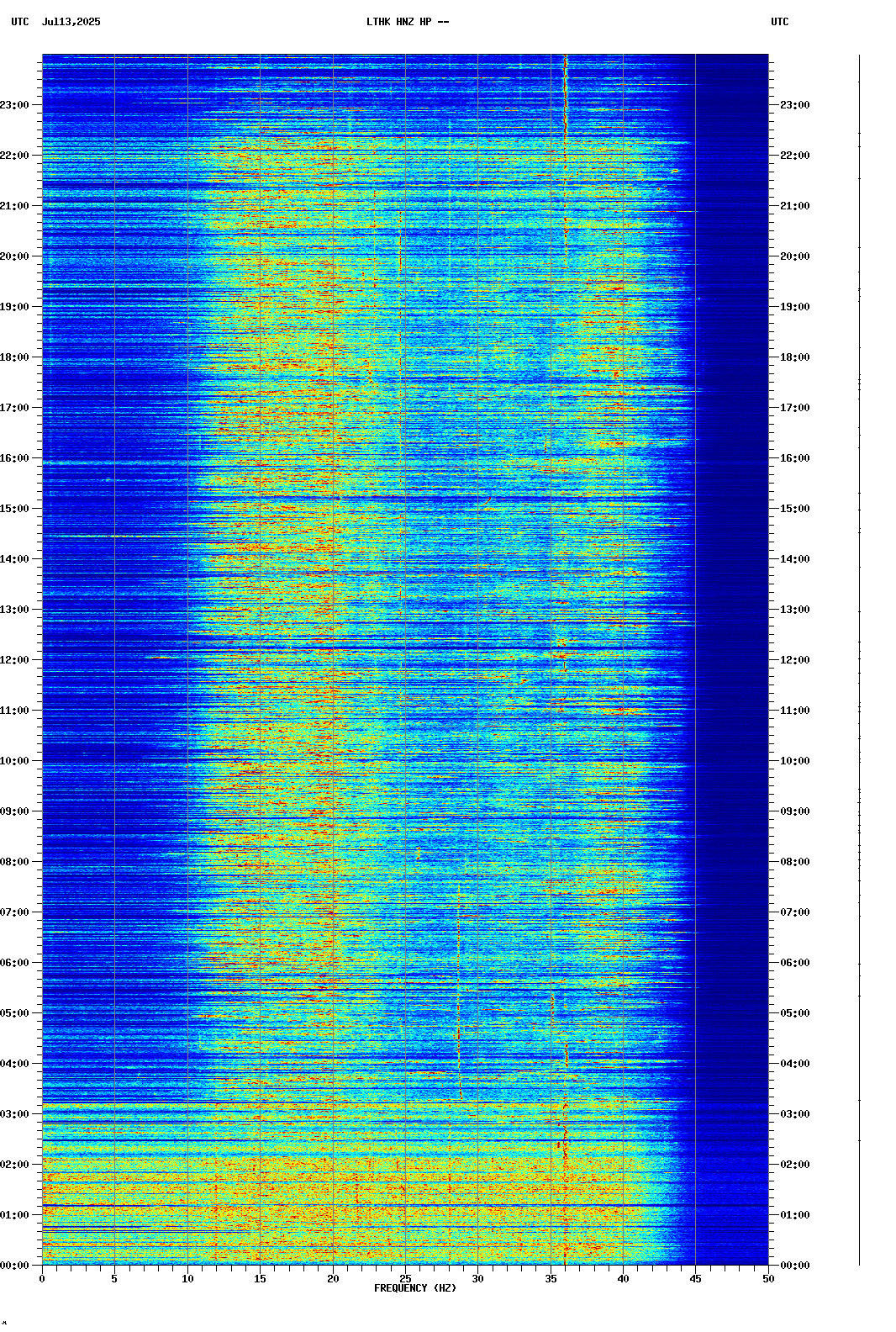Click the 'UTC' label above the right time axis

point(780,22)
